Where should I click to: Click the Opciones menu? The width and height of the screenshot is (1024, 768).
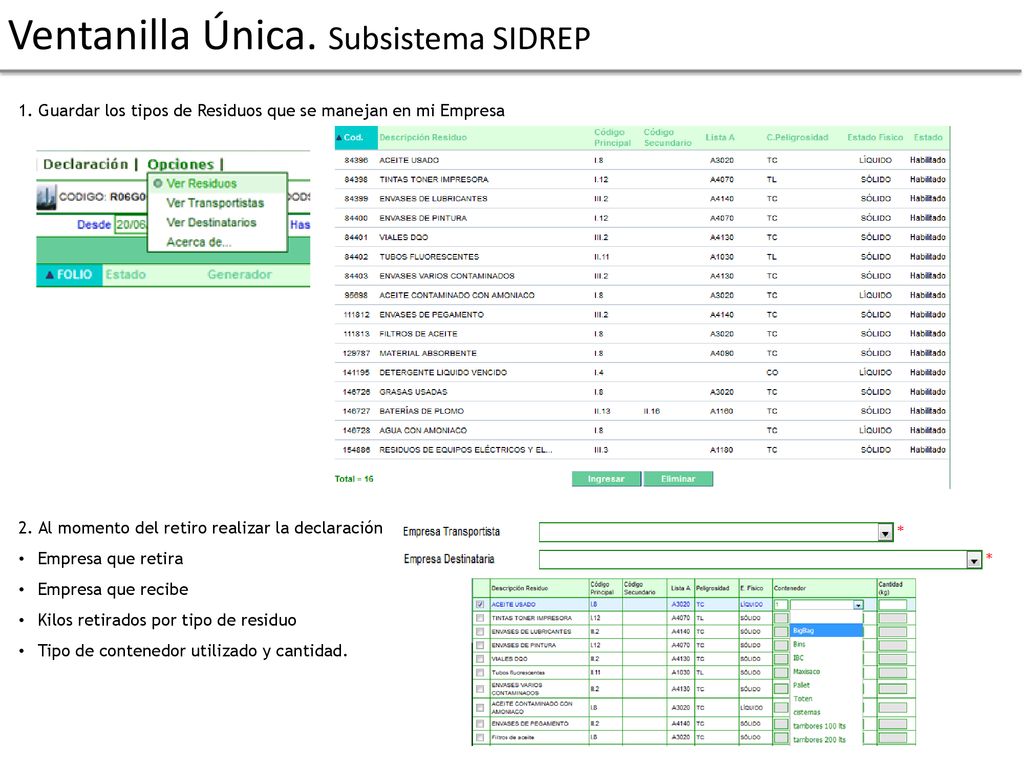point(181,165)
